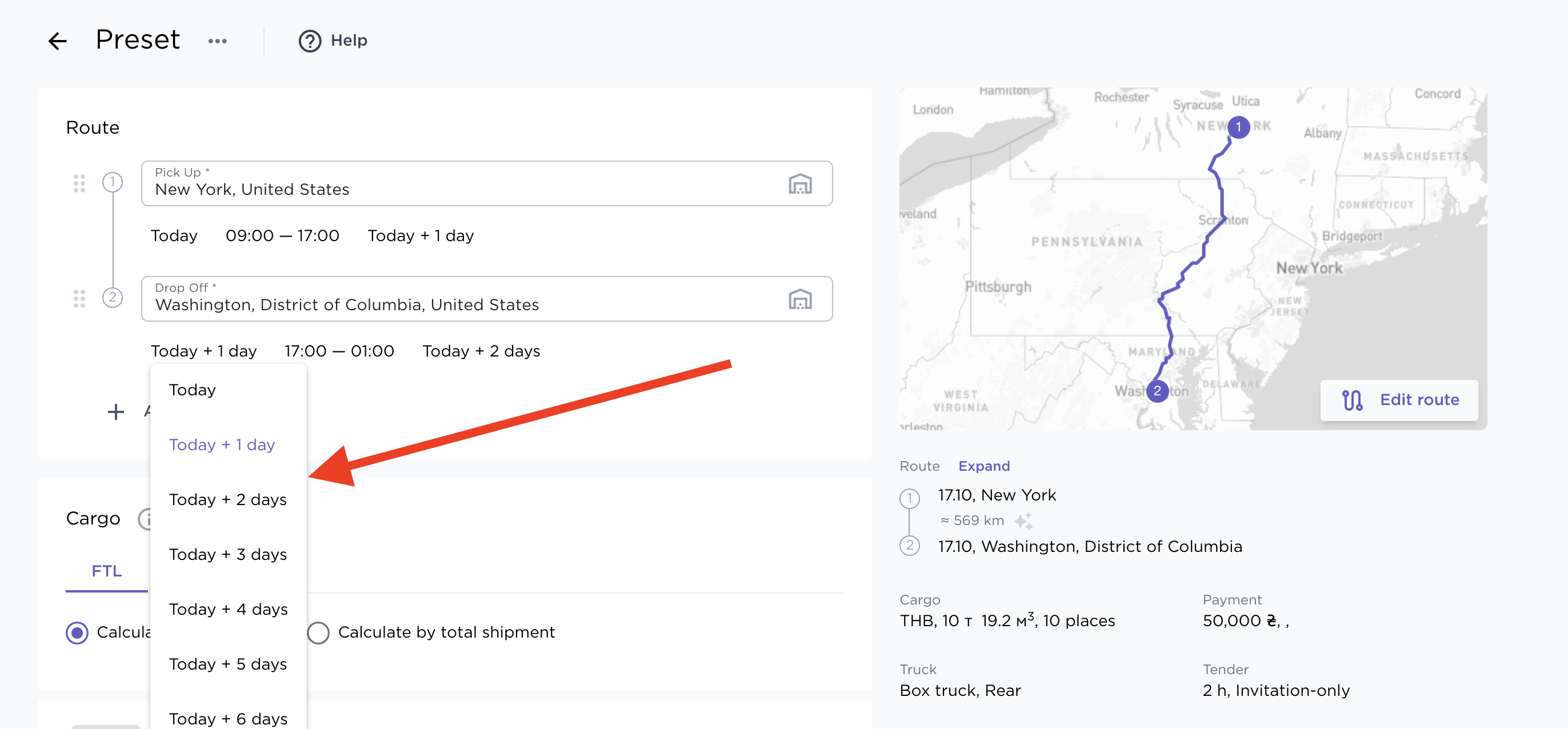Choose Today from the date list

228,390
